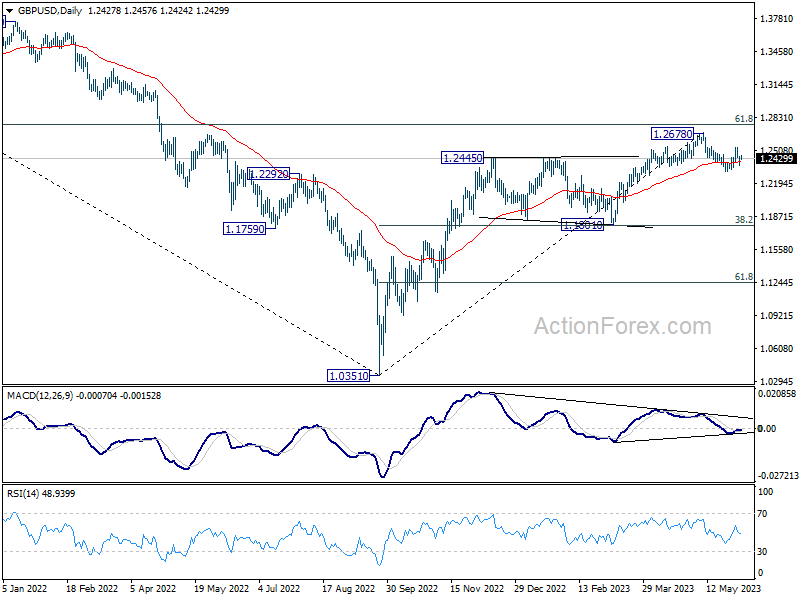Image resolution: width=800 pixels, height=600 pixels.
Task: Select the lower 61.8 Fibonacci label near 1.12445
Action: 743,277
